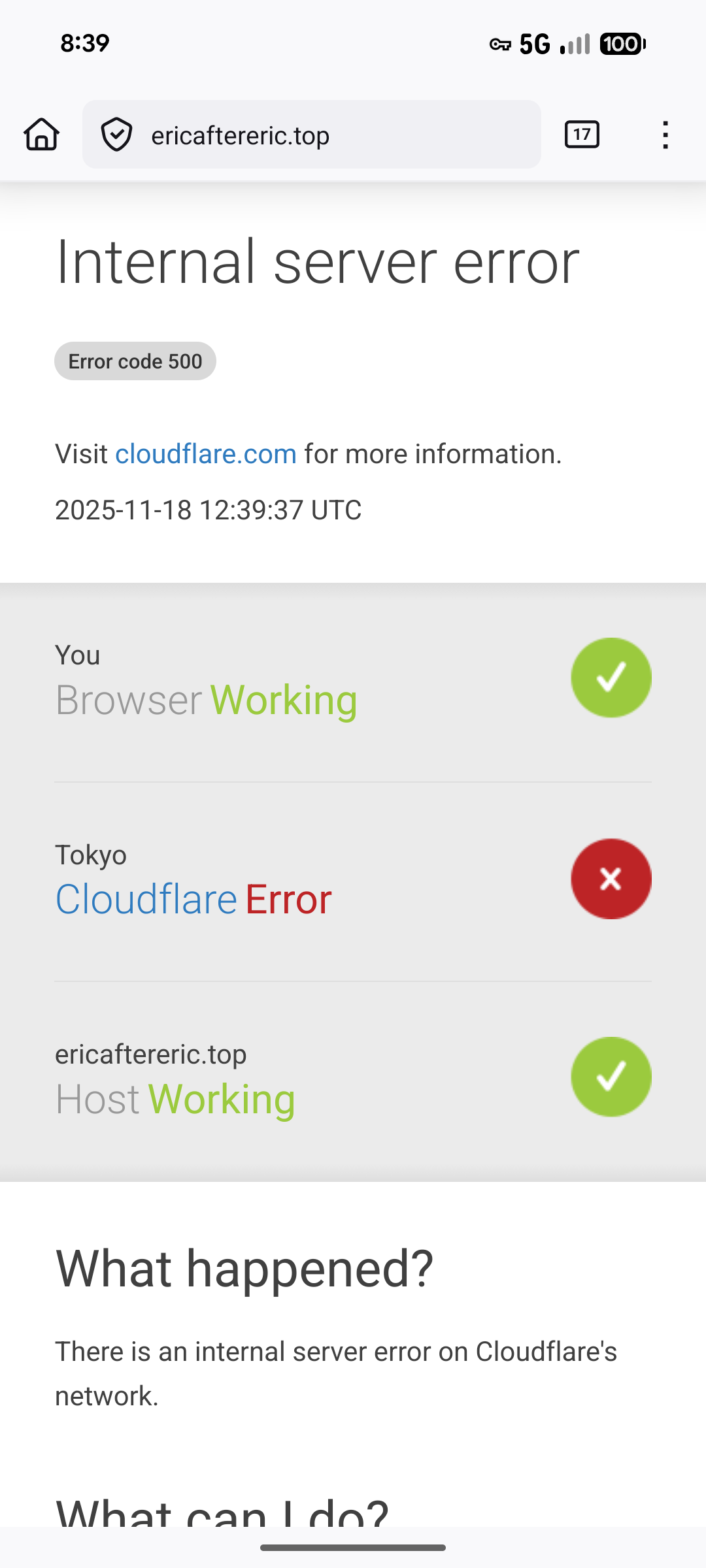Tap the green Host Working checkmark
Viewport: 706px width, 1568px height.
(x=611, y=1077)
